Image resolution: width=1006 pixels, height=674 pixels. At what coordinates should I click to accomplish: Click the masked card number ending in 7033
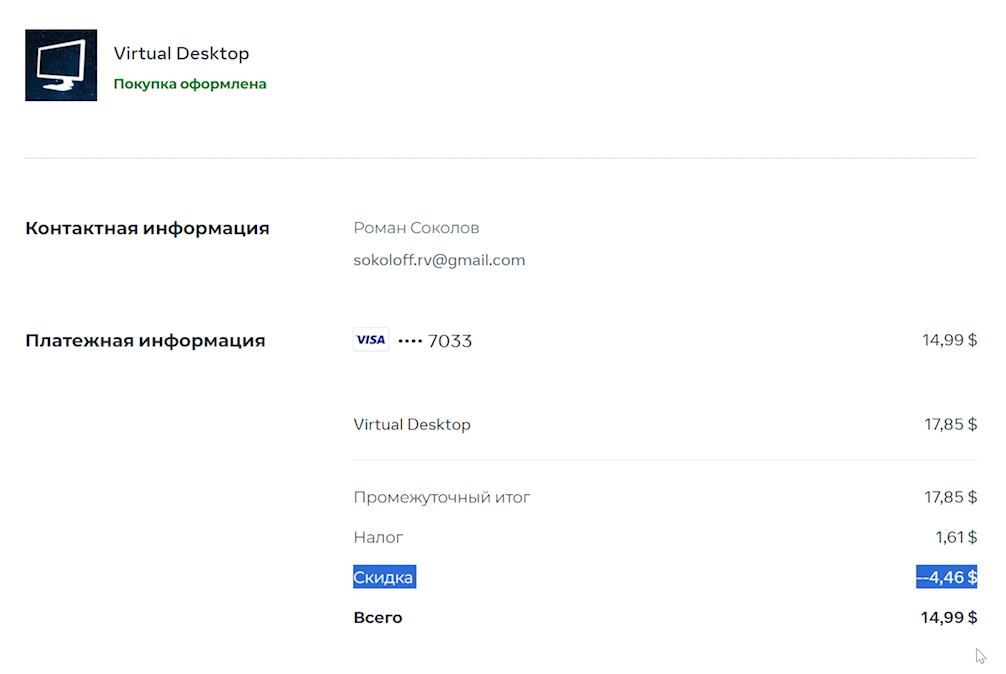coord(435,341)
